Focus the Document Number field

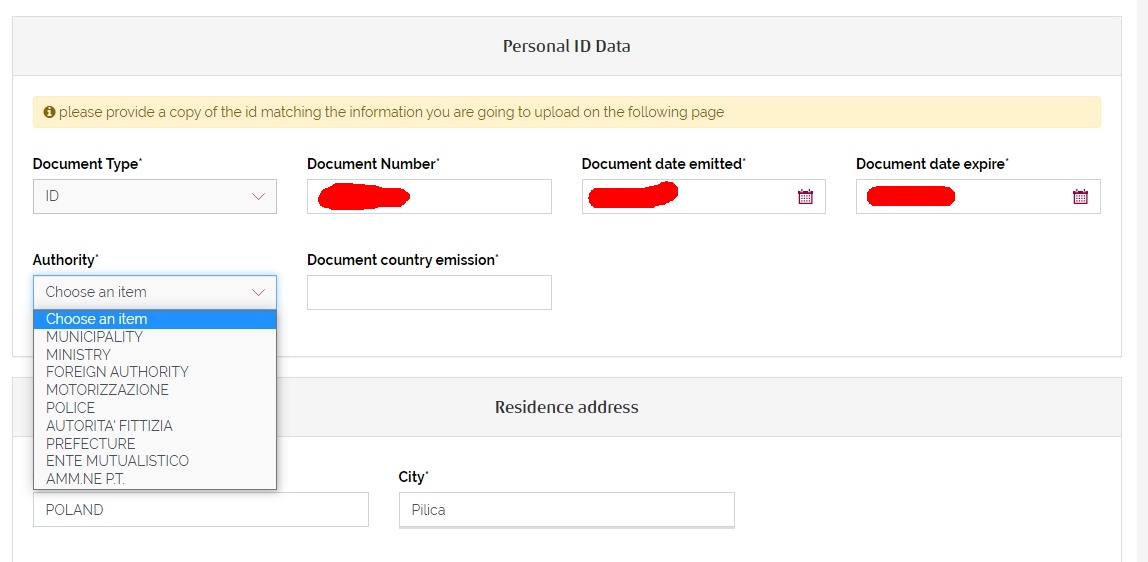point(429,196)
